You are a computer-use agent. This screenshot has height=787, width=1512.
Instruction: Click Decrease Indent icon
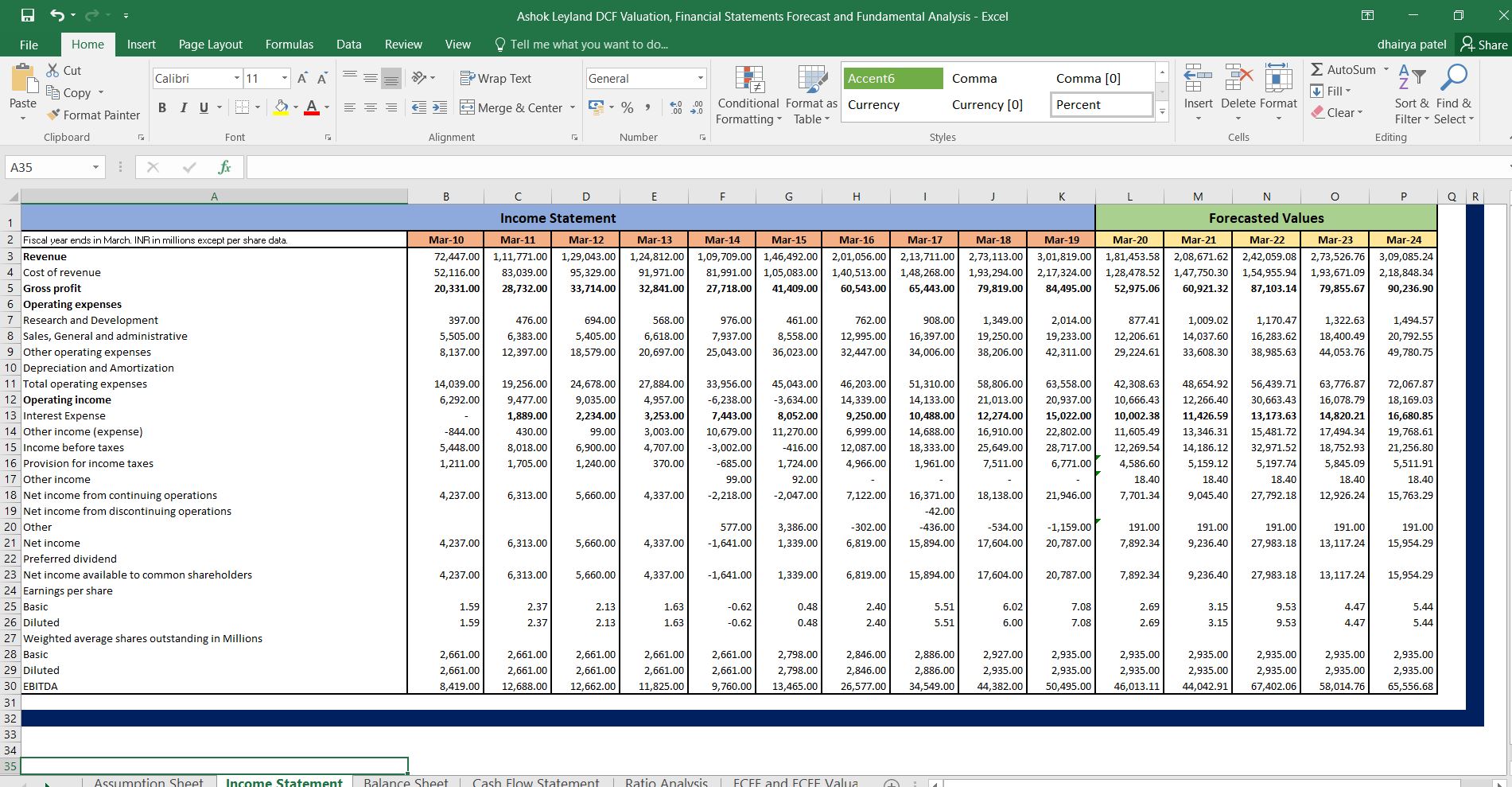click(419, 107)
